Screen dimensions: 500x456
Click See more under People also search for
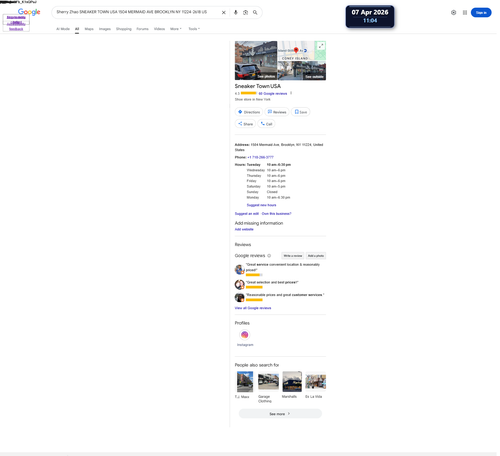280,414
